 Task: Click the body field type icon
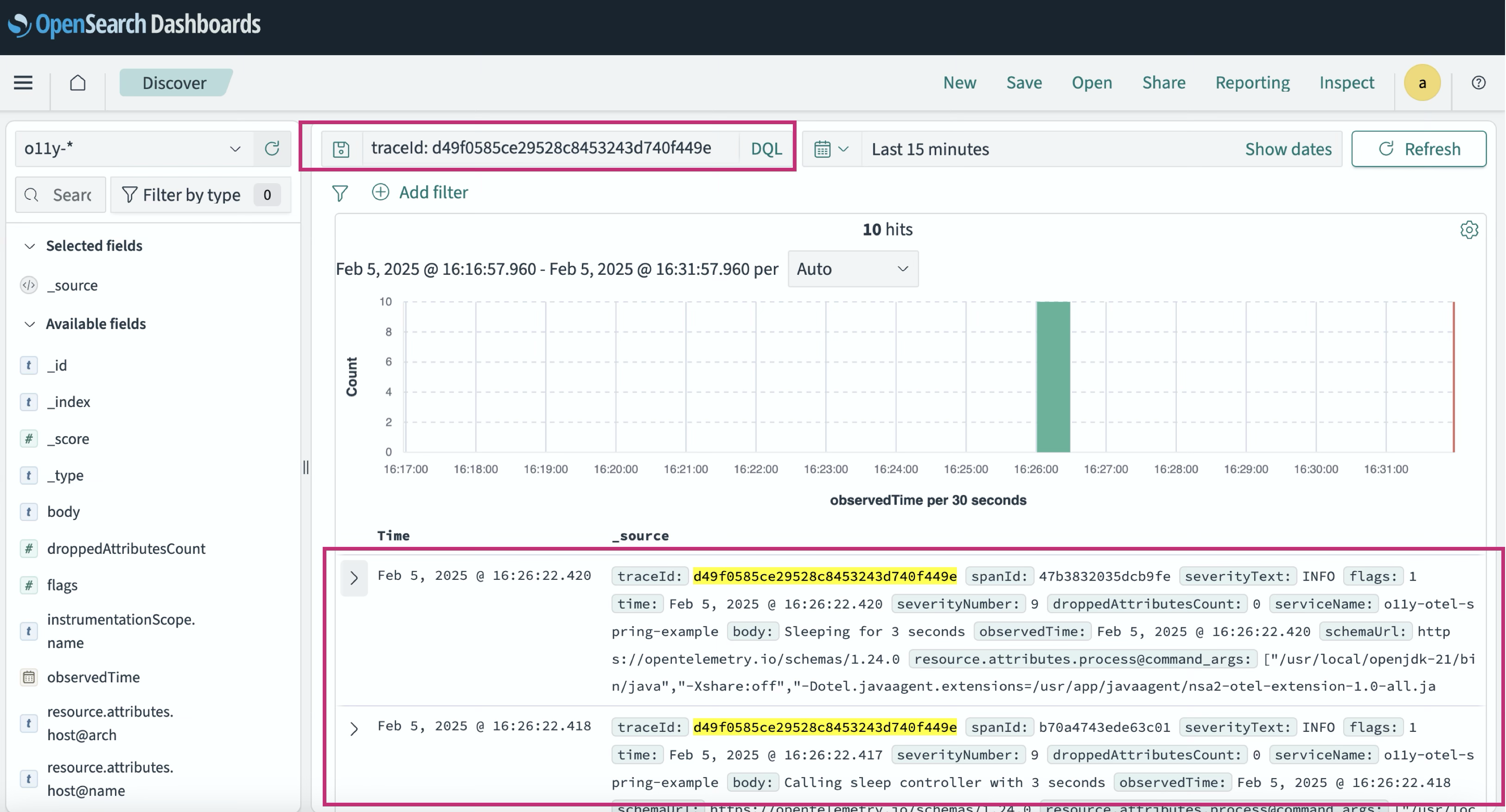(29, 512)
